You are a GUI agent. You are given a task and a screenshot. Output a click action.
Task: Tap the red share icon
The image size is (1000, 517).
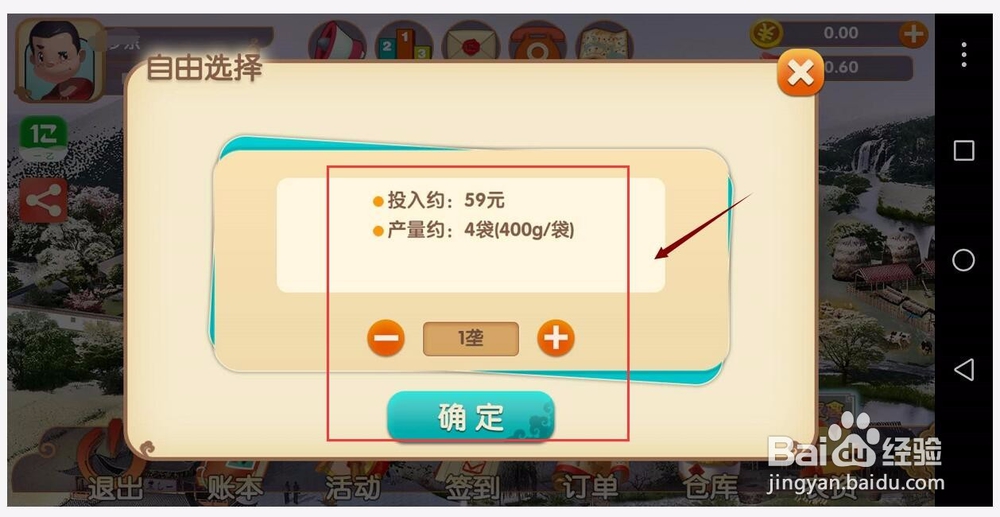[x=43, y=200]
